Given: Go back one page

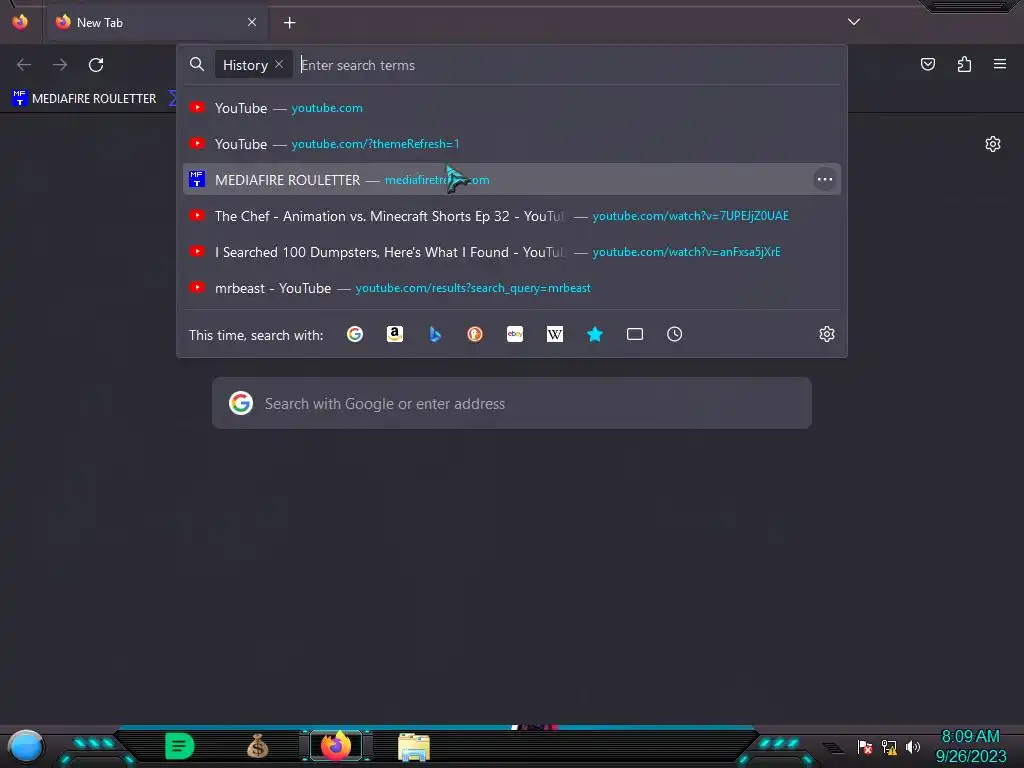Looking at the screenshot, I should click(24, 65).
